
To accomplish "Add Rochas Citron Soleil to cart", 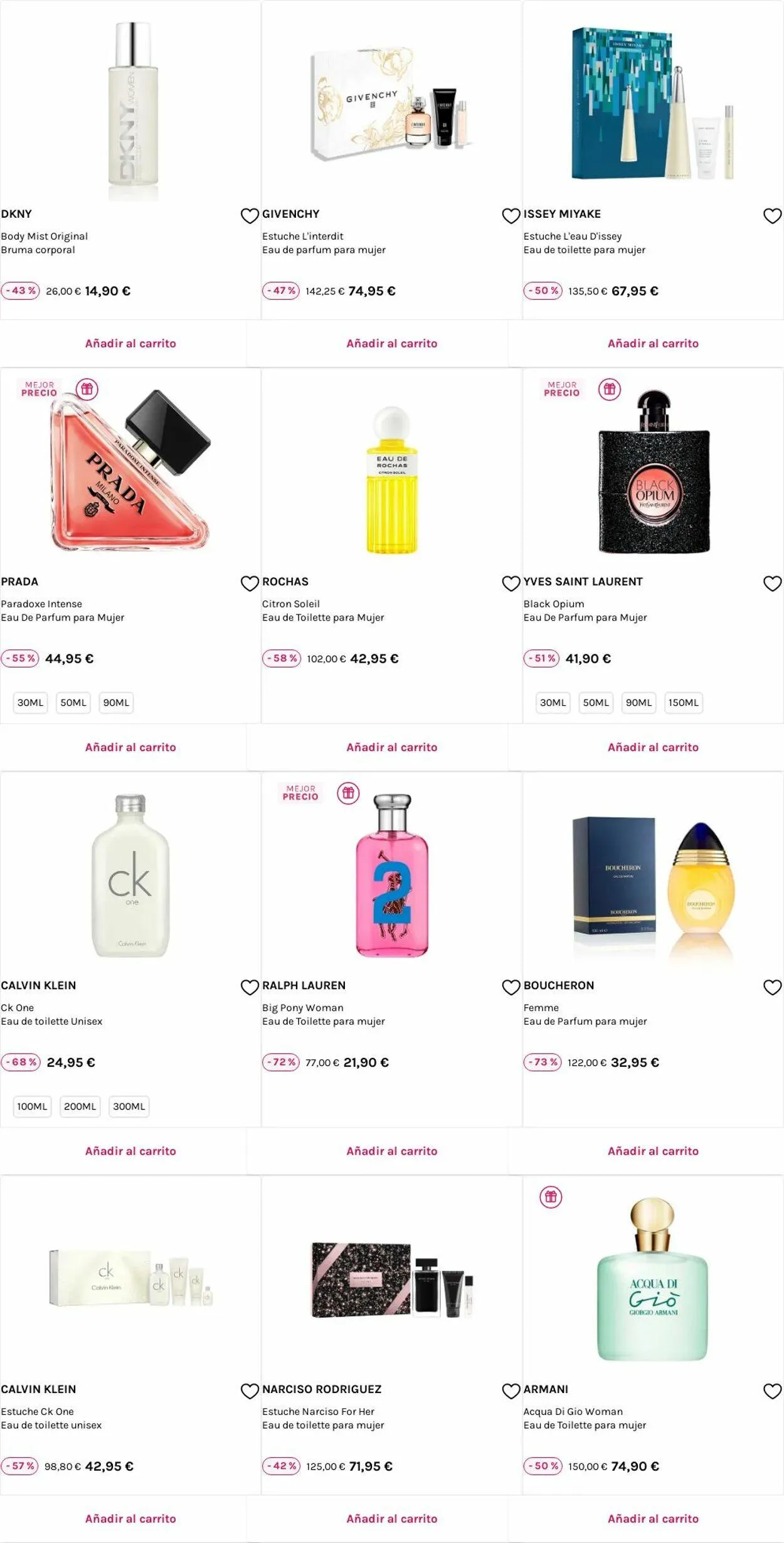I will pyautogui.click(x=392, y=747).
